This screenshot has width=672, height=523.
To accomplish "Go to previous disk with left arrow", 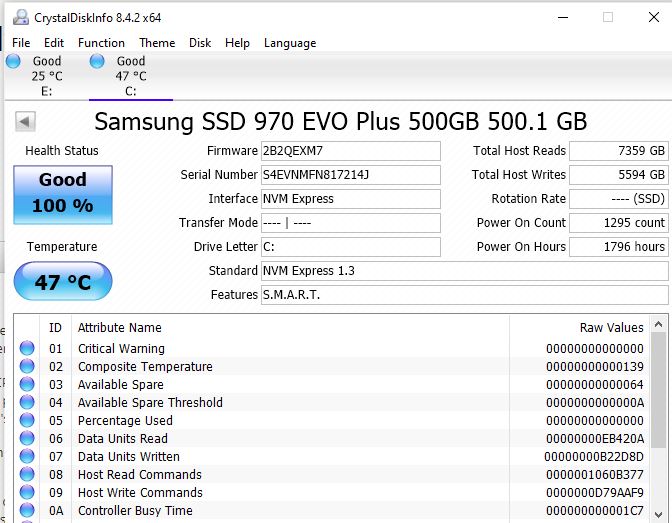I will (25, 122).
